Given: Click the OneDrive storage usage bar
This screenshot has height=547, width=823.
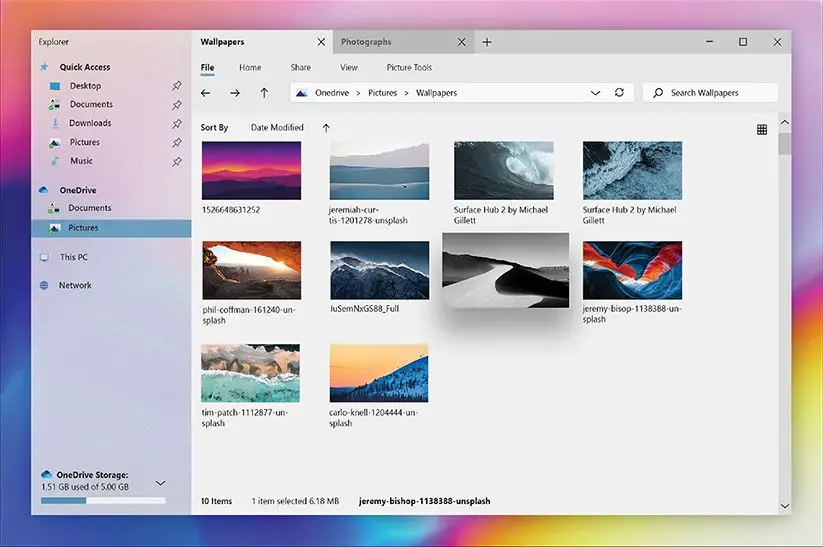Looking at the screenshot, I should (x=103, y=501).
